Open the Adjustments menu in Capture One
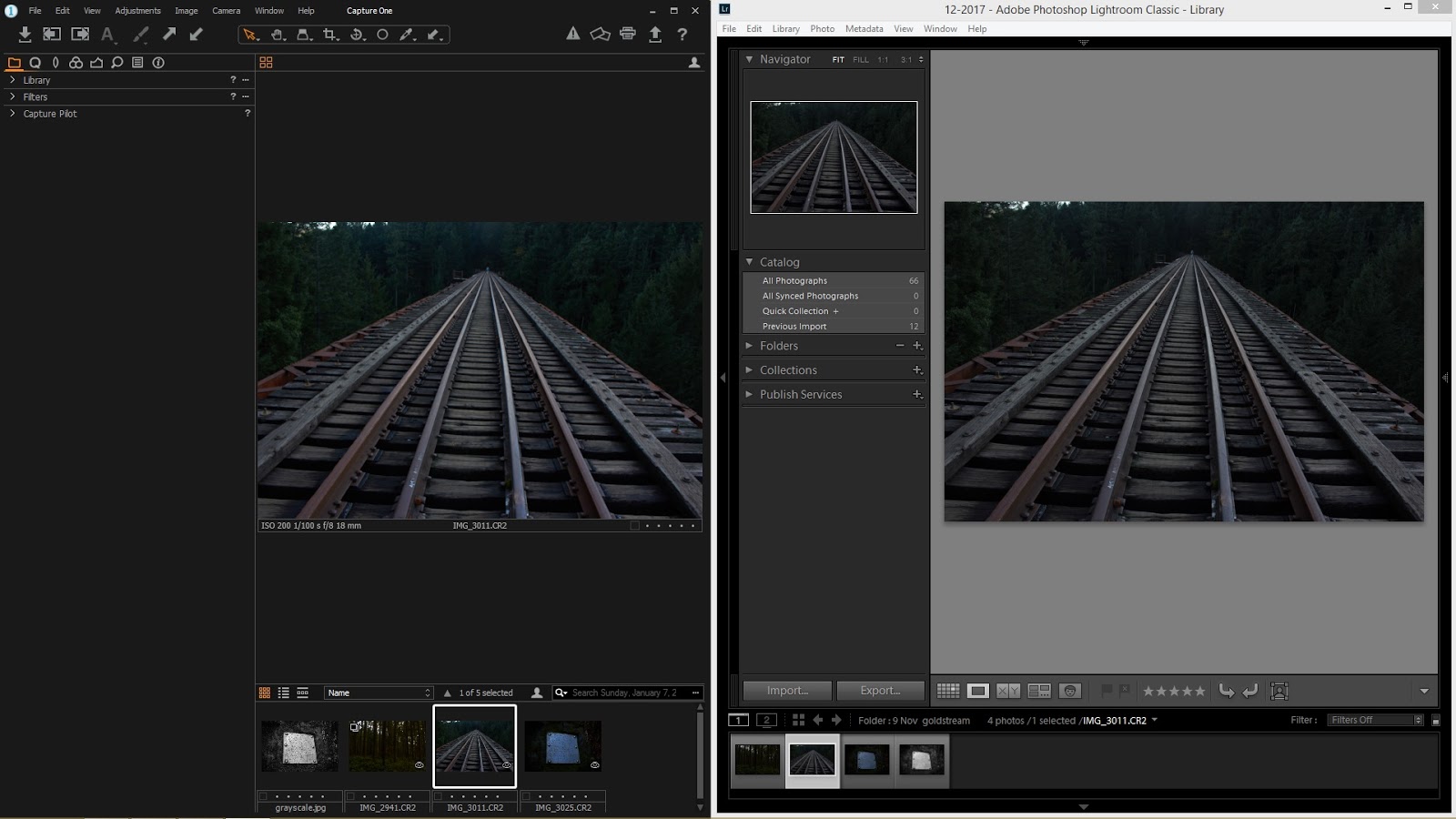 [137, 11]
